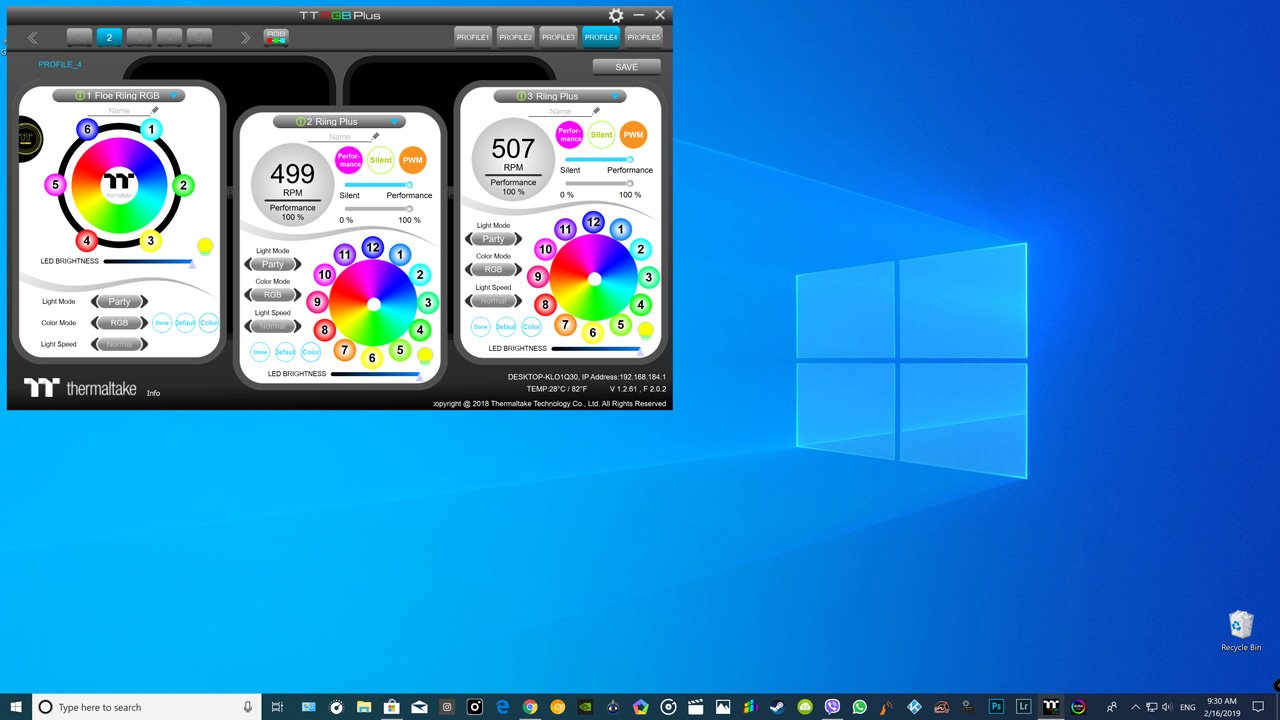
Task: Select PWM fan mode on 2 Riing Plus
Action: (412, 160)
